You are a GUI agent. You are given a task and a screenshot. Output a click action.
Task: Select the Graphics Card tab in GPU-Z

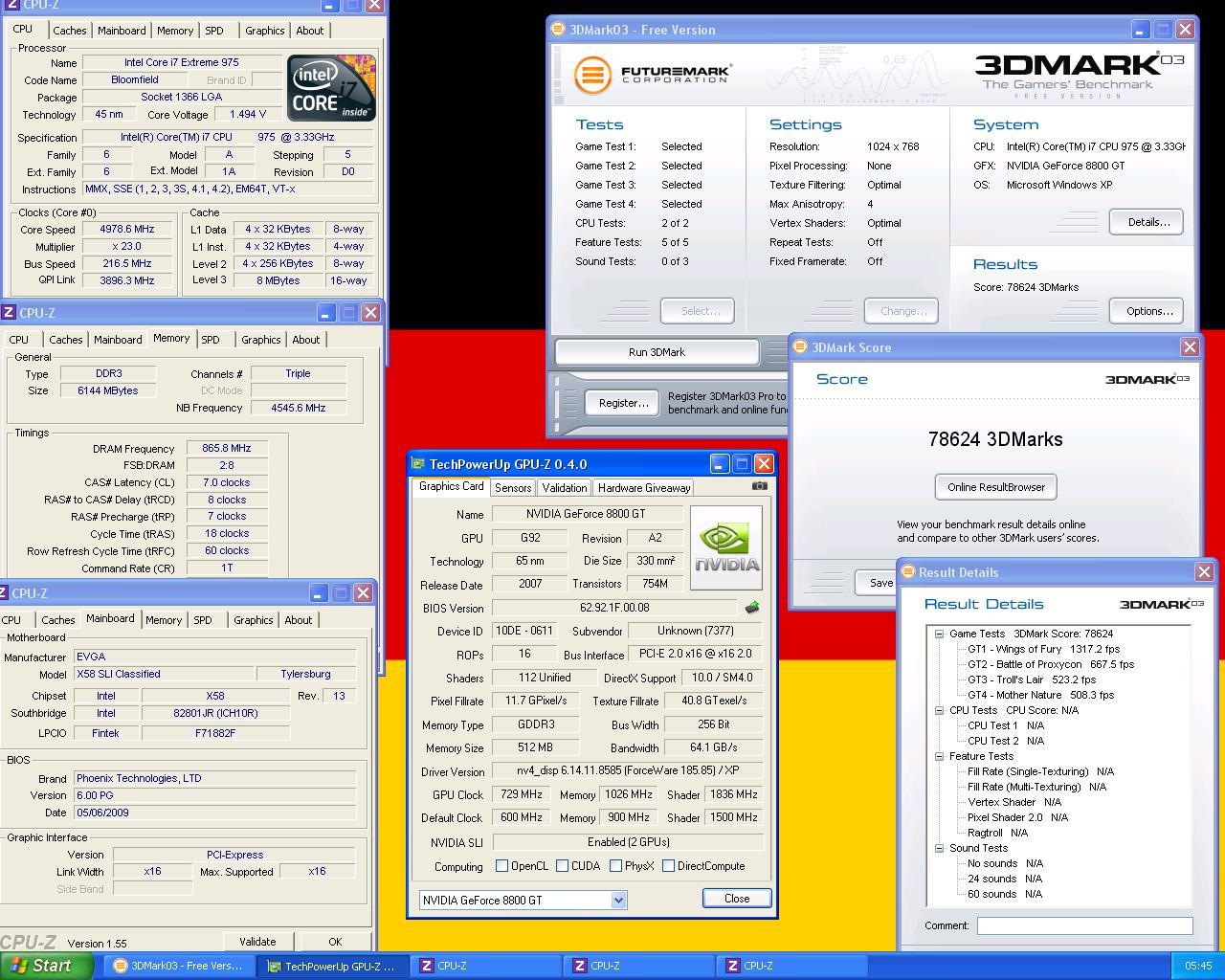451,486
